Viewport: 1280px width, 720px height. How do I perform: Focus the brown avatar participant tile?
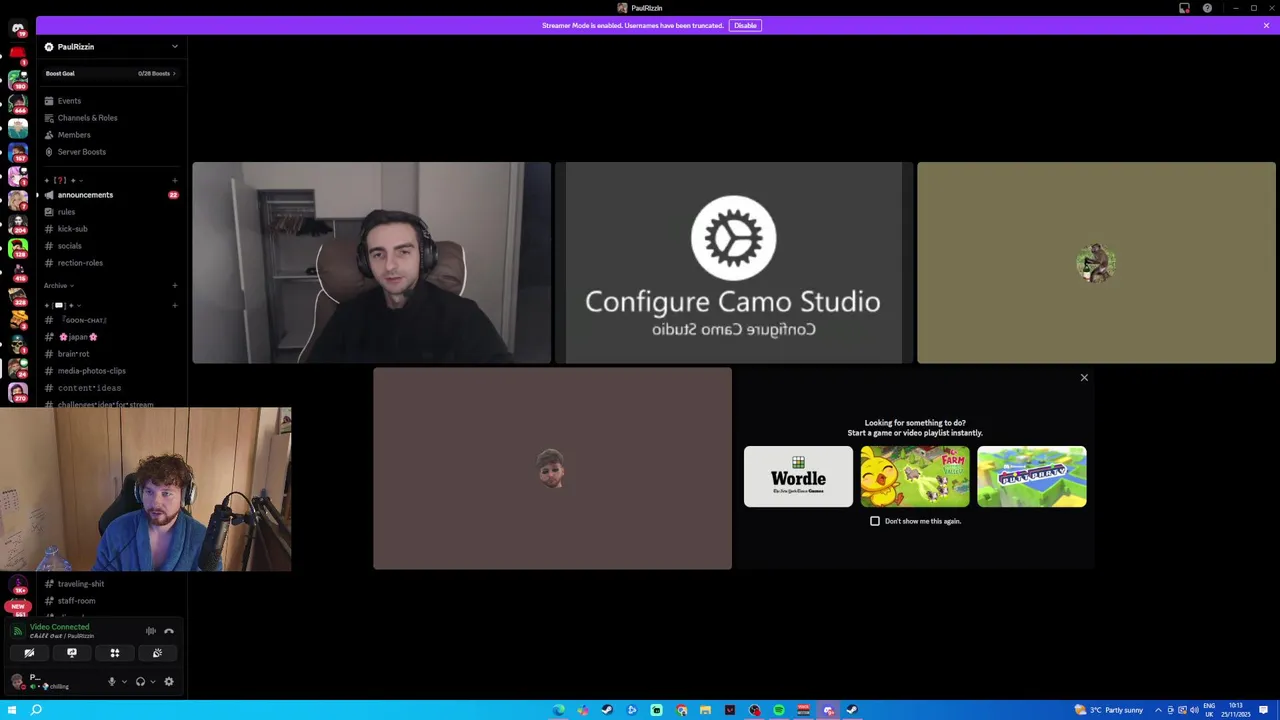point(552,469)
